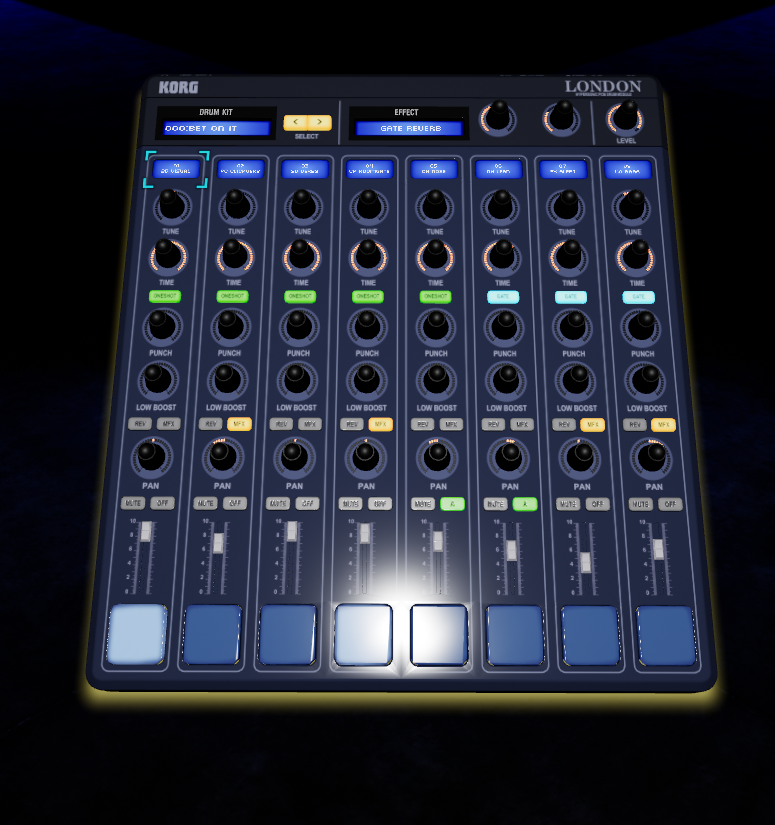This screenshot has height=825, width=775.
Task: Hit the first channel drum pad
Action: click(137, 633)
